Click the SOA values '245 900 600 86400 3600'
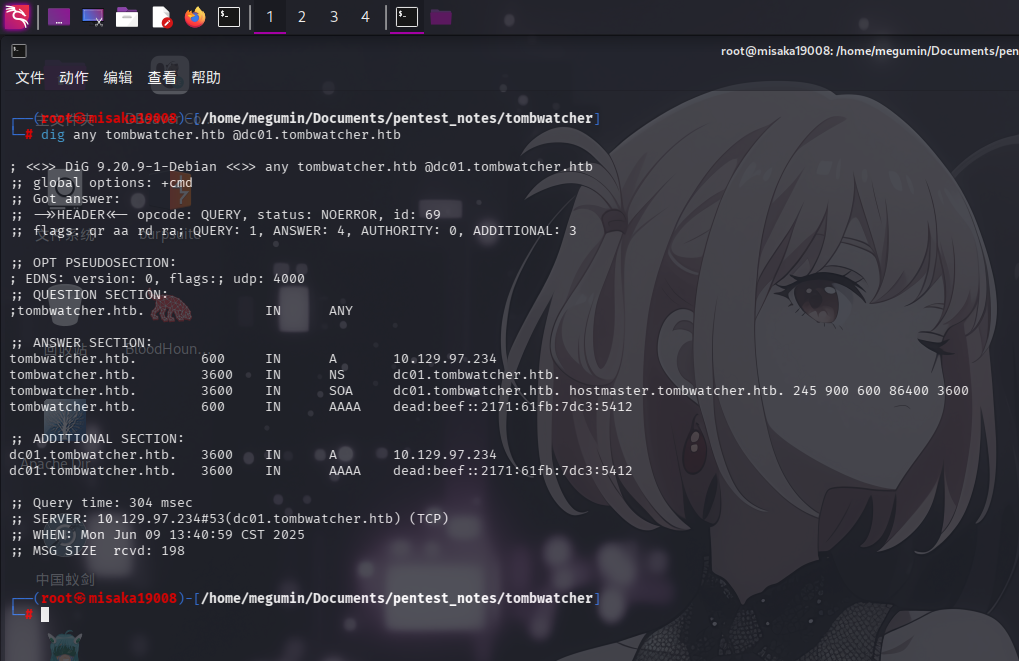The width and height of the screenshot is (1019, 661). coord(881,391)
